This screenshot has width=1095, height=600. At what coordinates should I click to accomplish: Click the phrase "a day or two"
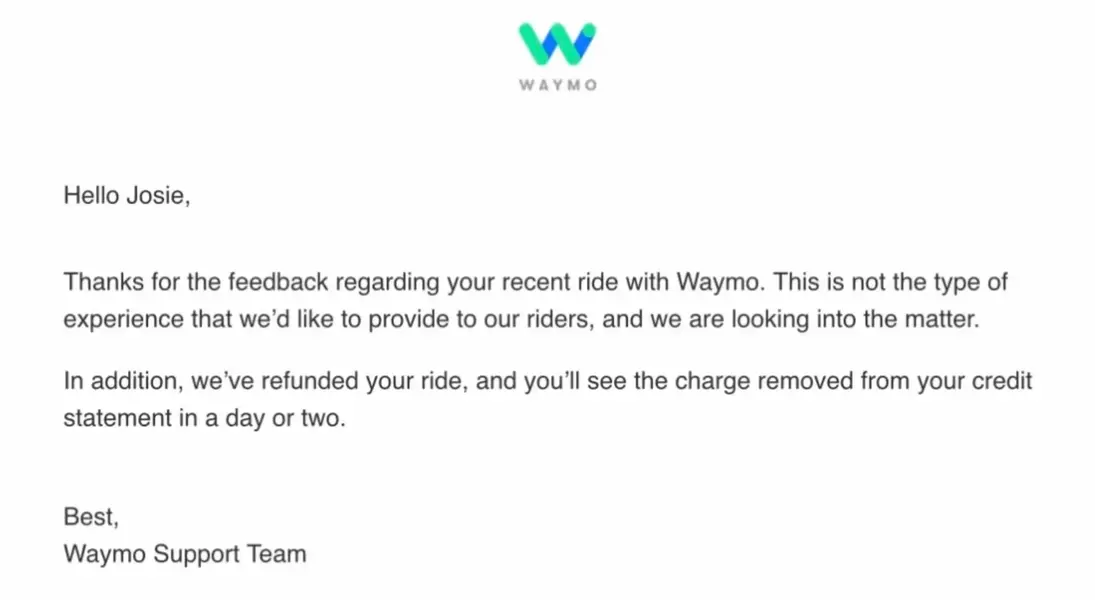pyautogui.click(x=285, y=418)
